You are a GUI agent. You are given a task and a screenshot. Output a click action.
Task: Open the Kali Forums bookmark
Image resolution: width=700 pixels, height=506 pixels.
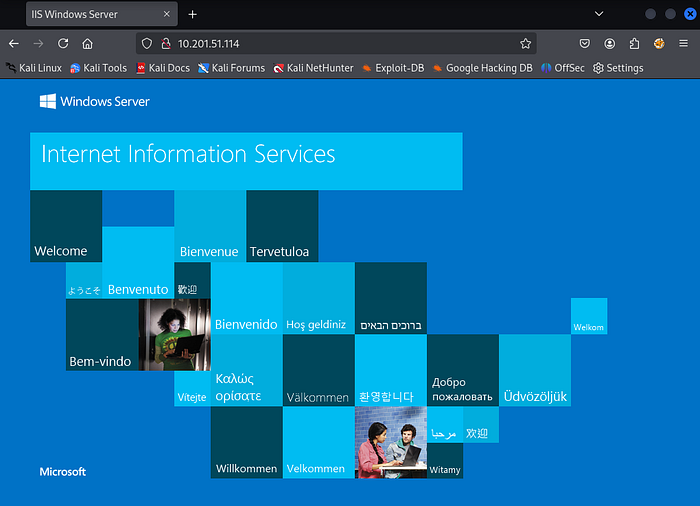[232, 68]
